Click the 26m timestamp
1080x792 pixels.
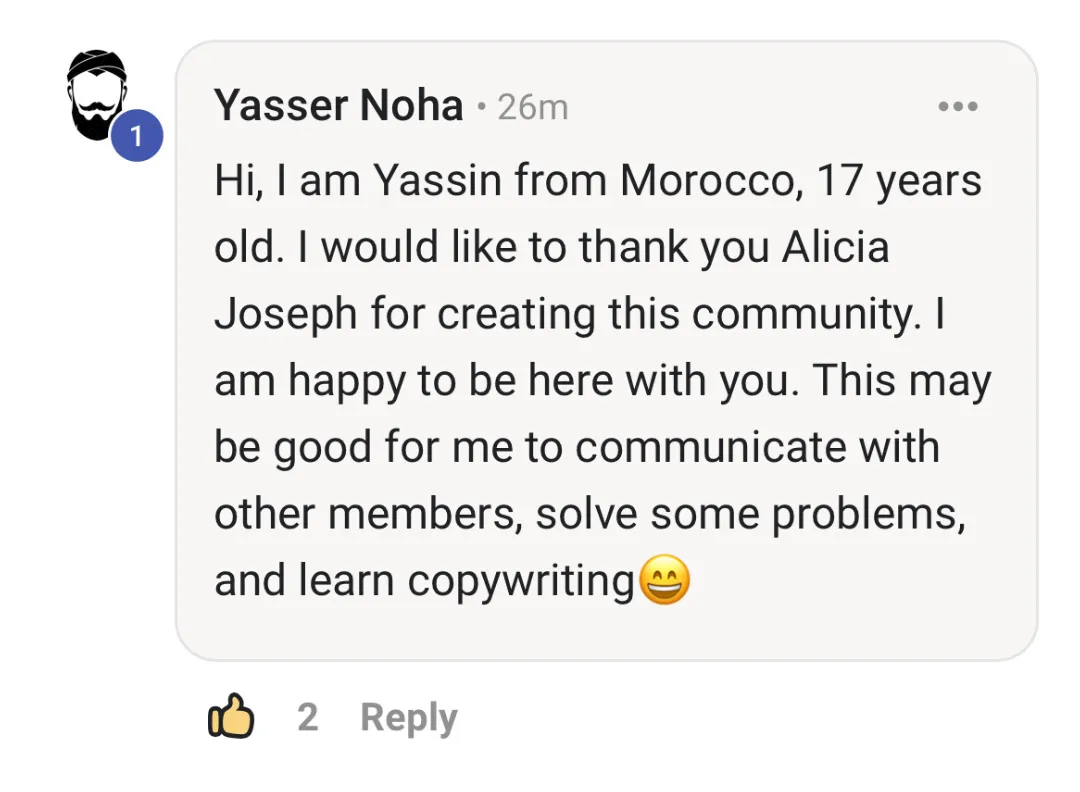pyautogui.click(x=533, y=106)
